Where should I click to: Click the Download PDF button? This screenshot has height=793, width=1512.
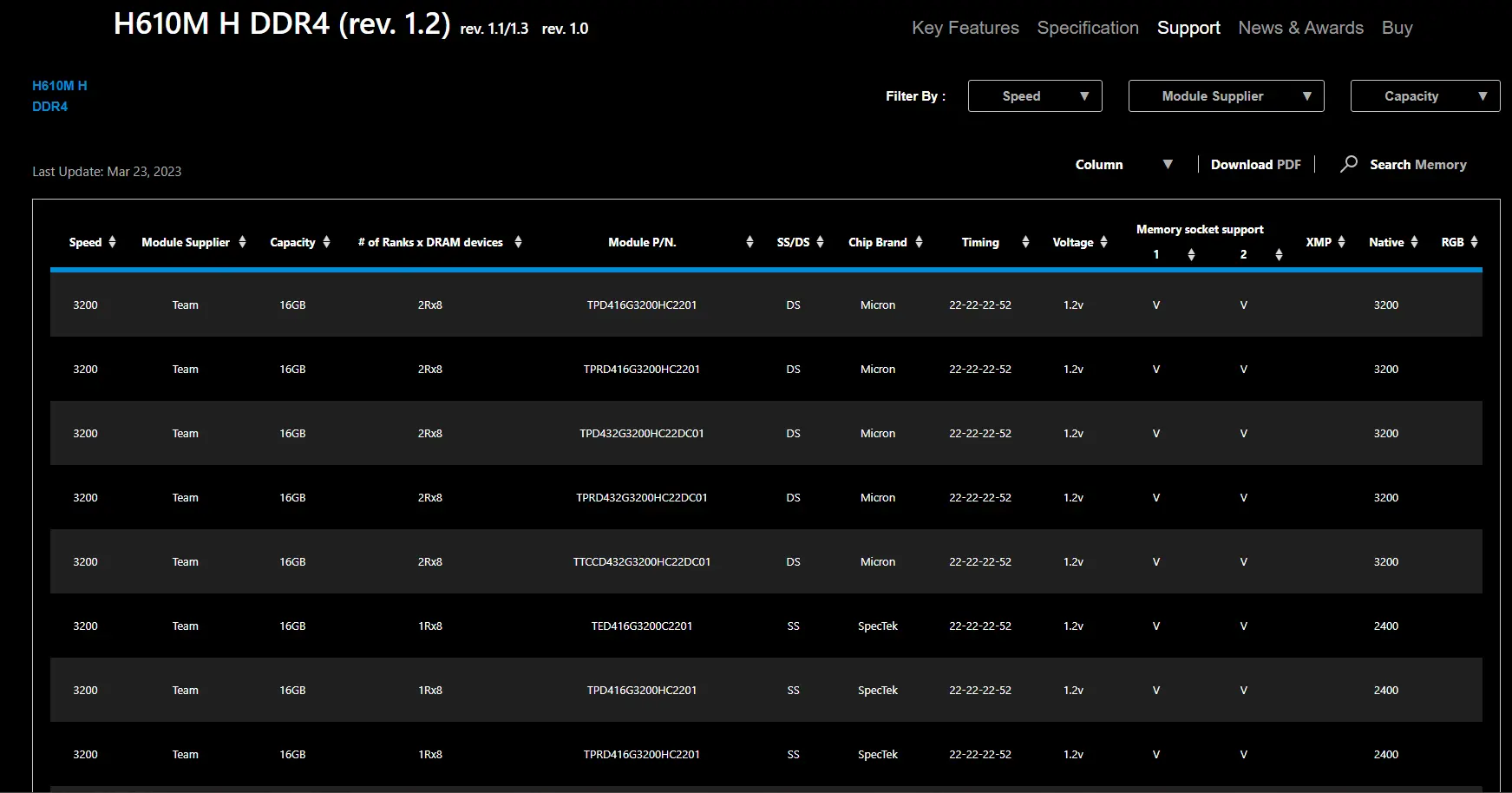(x=1256, y=165)
